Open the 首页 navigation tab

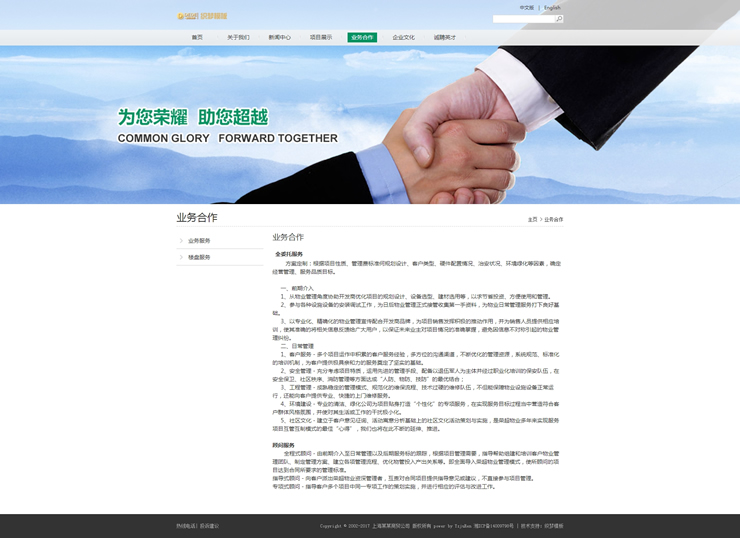point(197,37)
